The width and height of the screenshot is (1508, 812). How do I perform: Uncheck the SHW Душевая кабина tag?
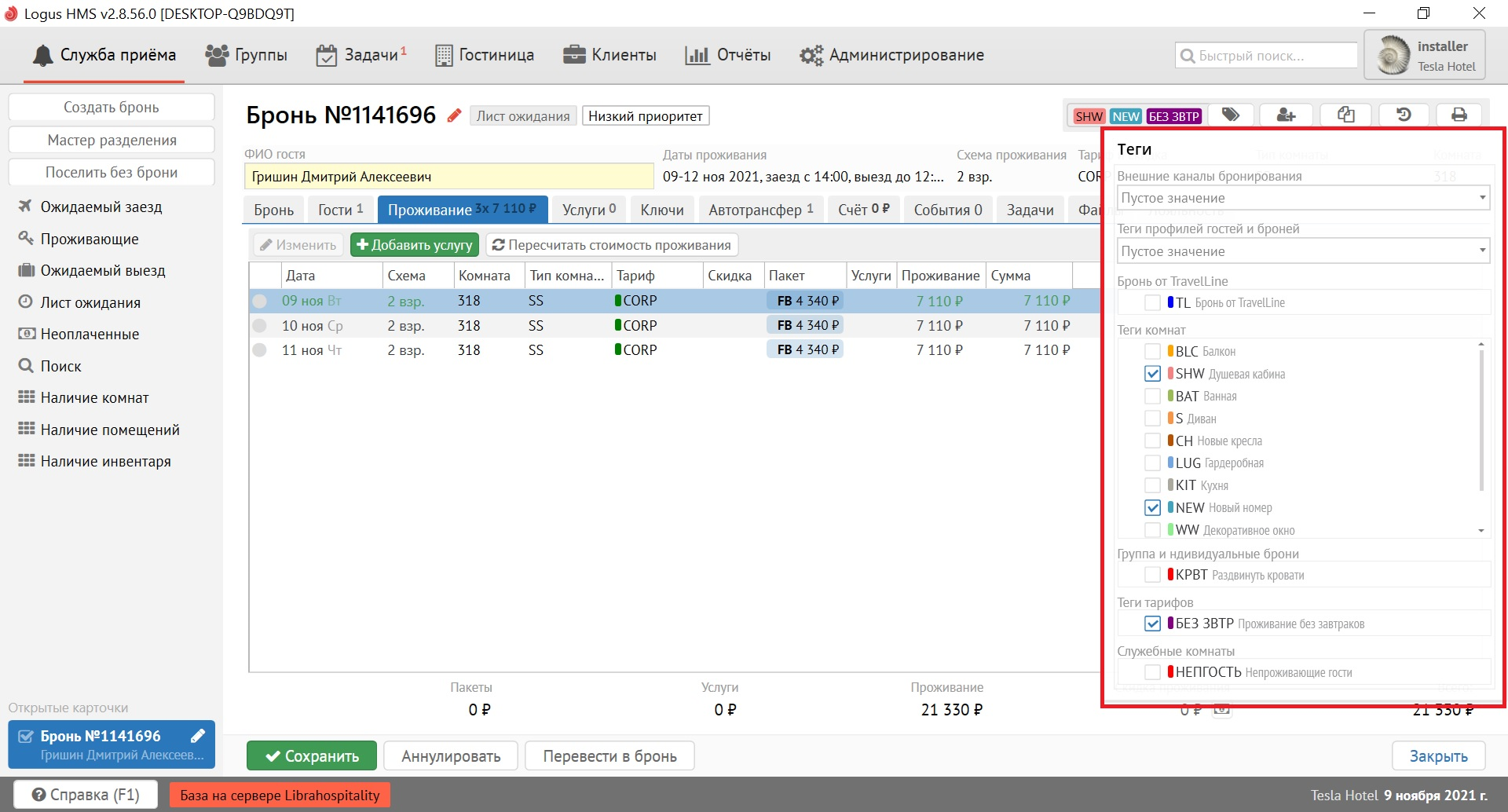(1152, 374)
